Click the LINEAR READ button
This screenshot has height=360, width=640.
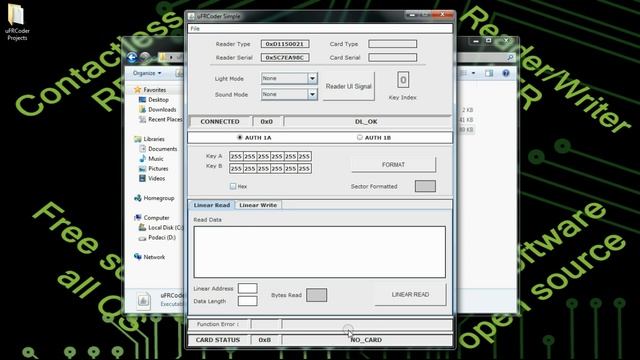click(410, 294)
